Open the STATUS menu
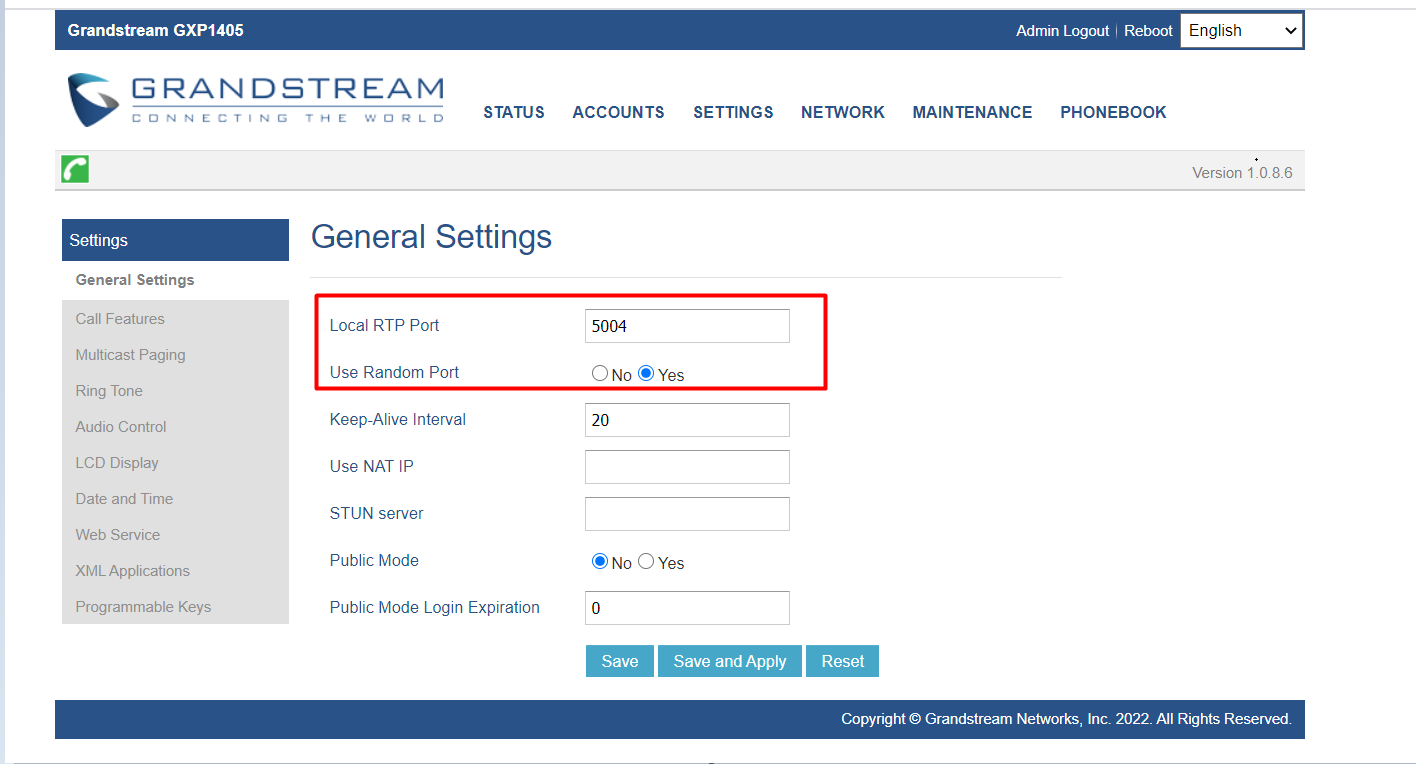Image resolution: width=1416 pixels, height=764 pixels. tap(514, 112)
